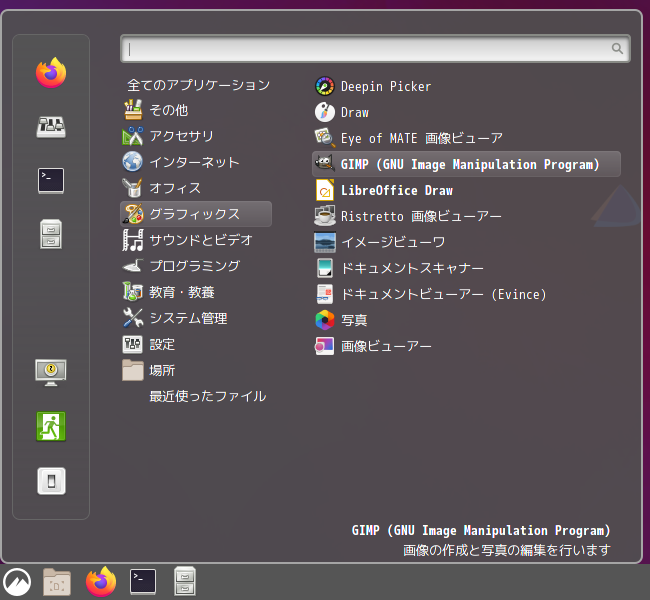
Task: Click the Evince document viewer icon
Action: (x=325, y=294)
